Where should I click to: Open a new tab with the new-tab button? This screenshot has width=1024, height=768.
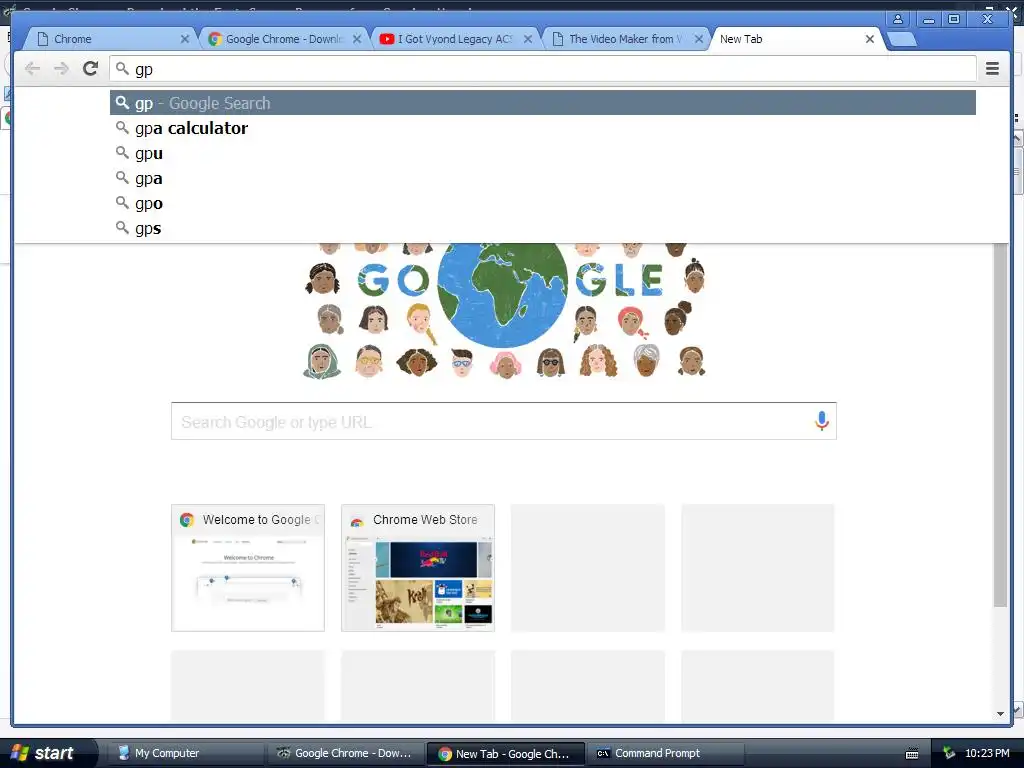point(903,40)
